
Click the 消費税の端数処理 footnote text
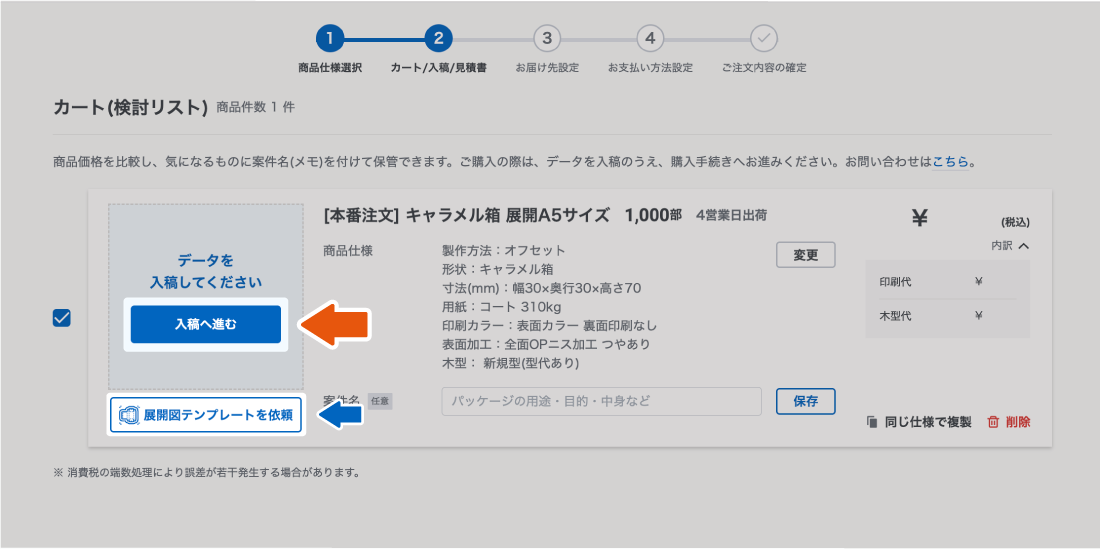(207, 472)
